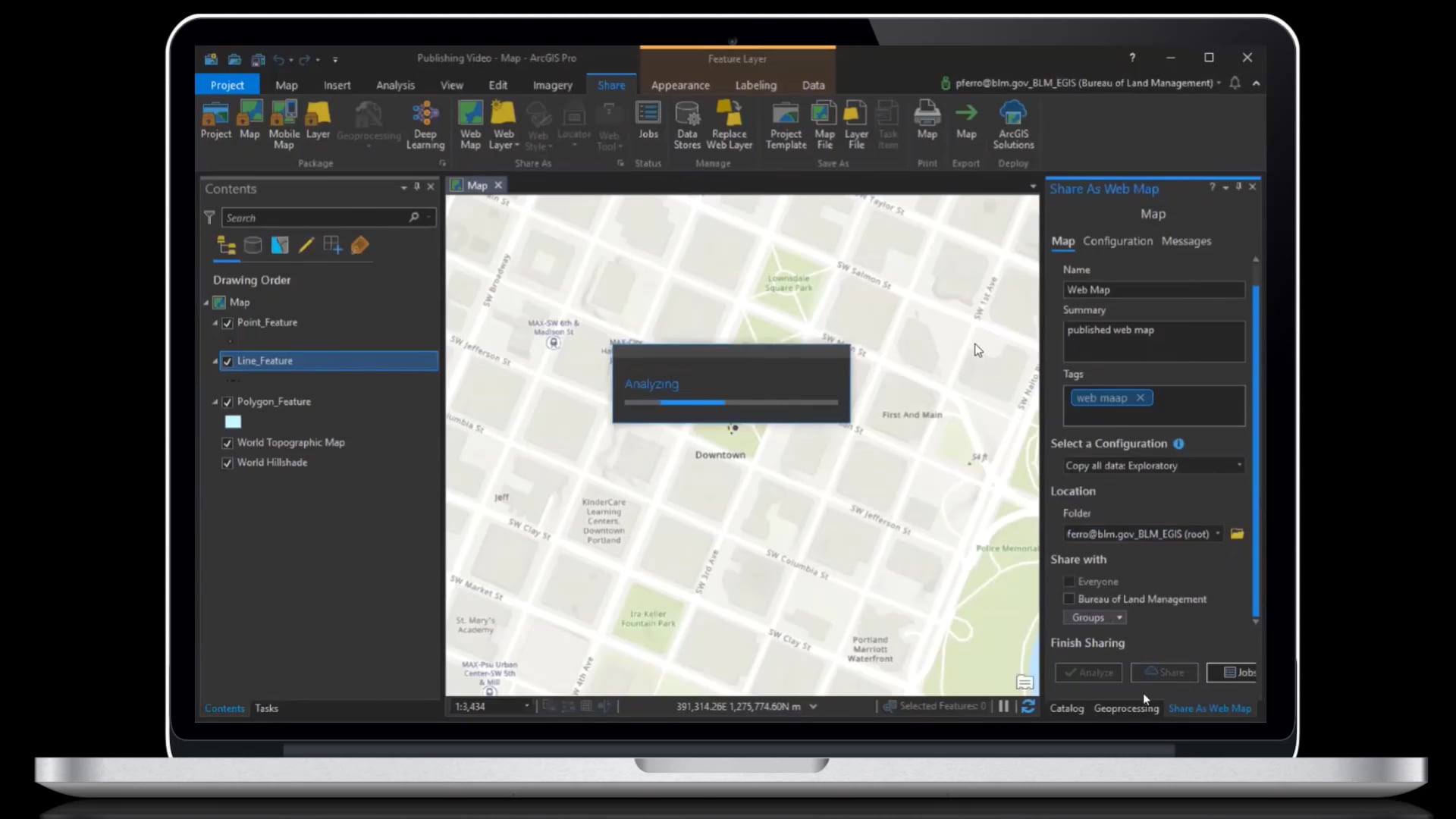Toggle World Hillshade layer checkbox
Viewport: 1456px width, 819px height.
[227, 463]
